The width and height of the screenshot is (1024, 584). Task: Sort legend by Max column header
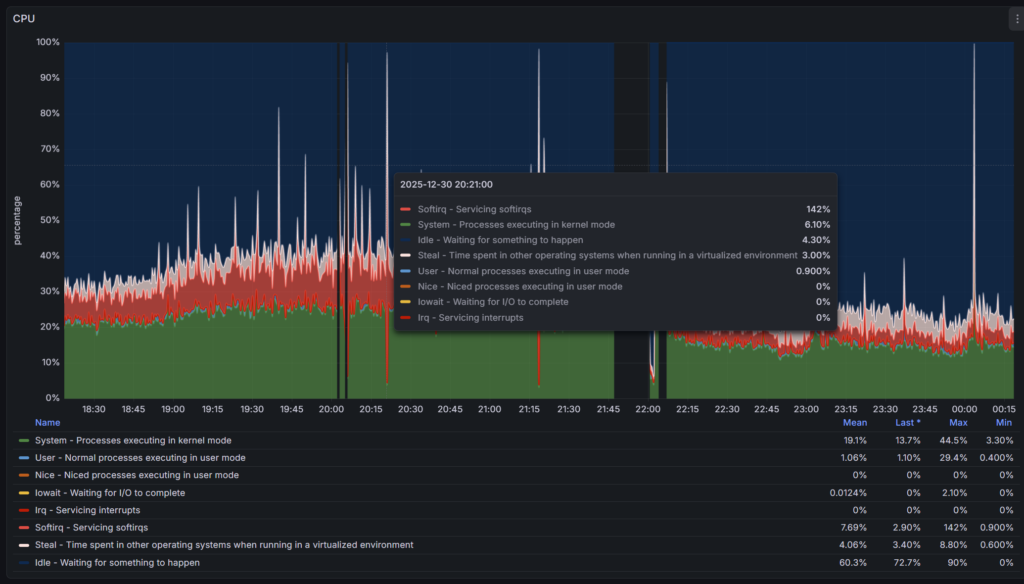point(958,422)
